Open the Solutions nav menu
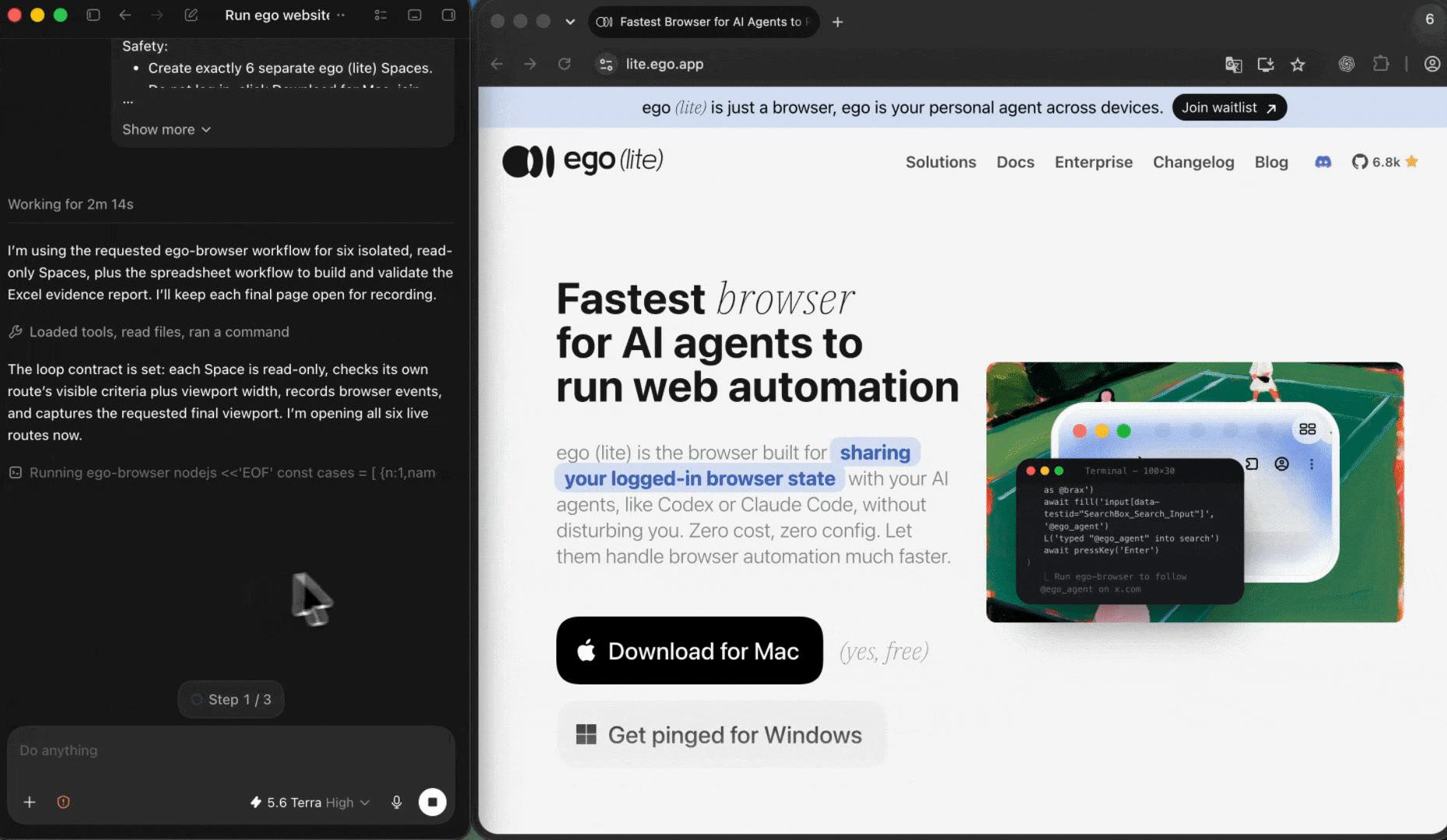 pos(941,162)
